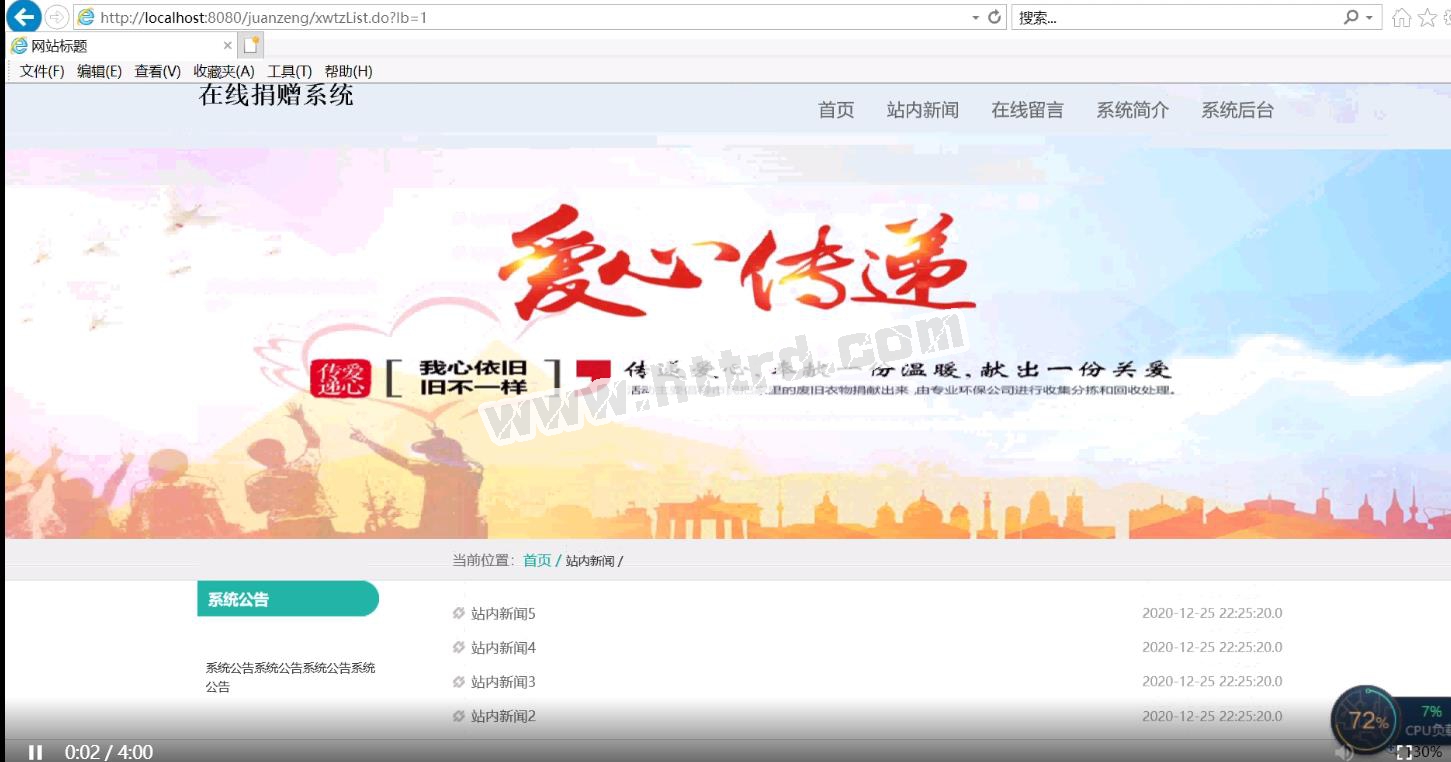Click the 首页 breadcrumb link
1451x762 pixels.
click(x=537, y=560)
